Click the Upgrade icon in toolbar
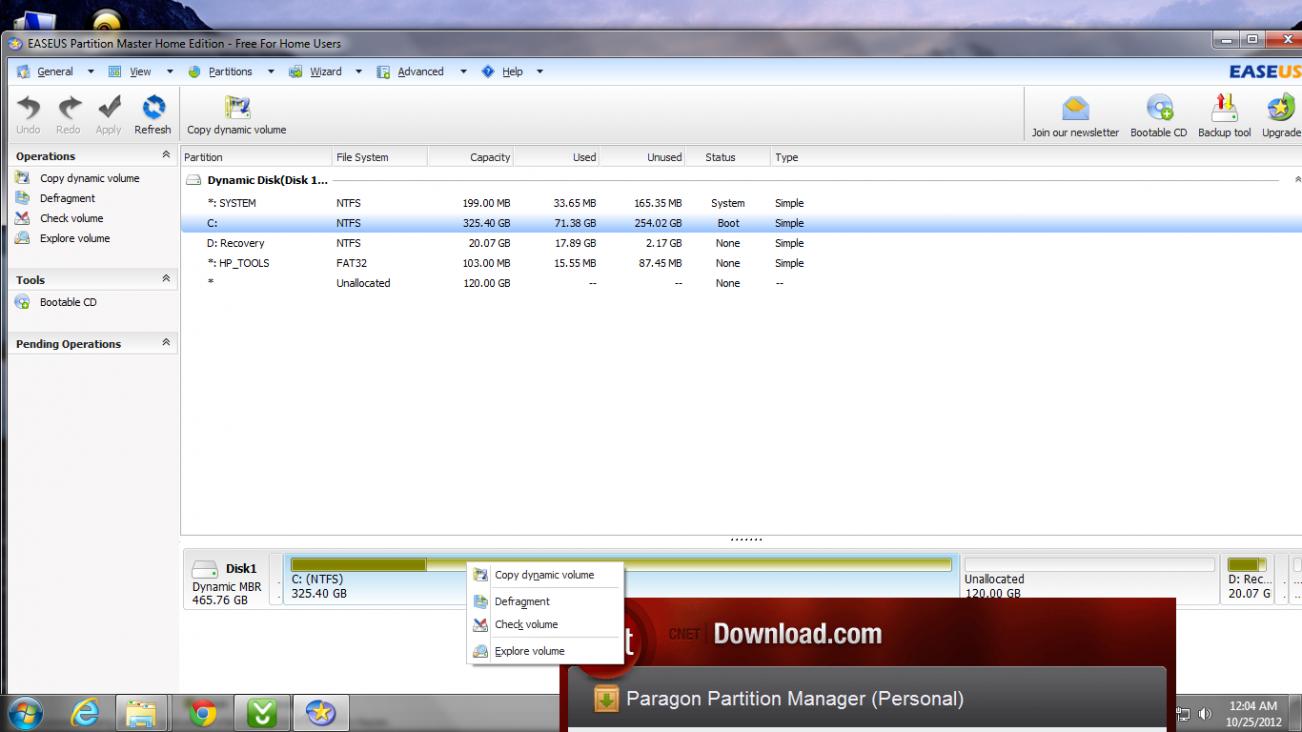The width and height of the screenshot is (1302, 732). coord(1280,108)
